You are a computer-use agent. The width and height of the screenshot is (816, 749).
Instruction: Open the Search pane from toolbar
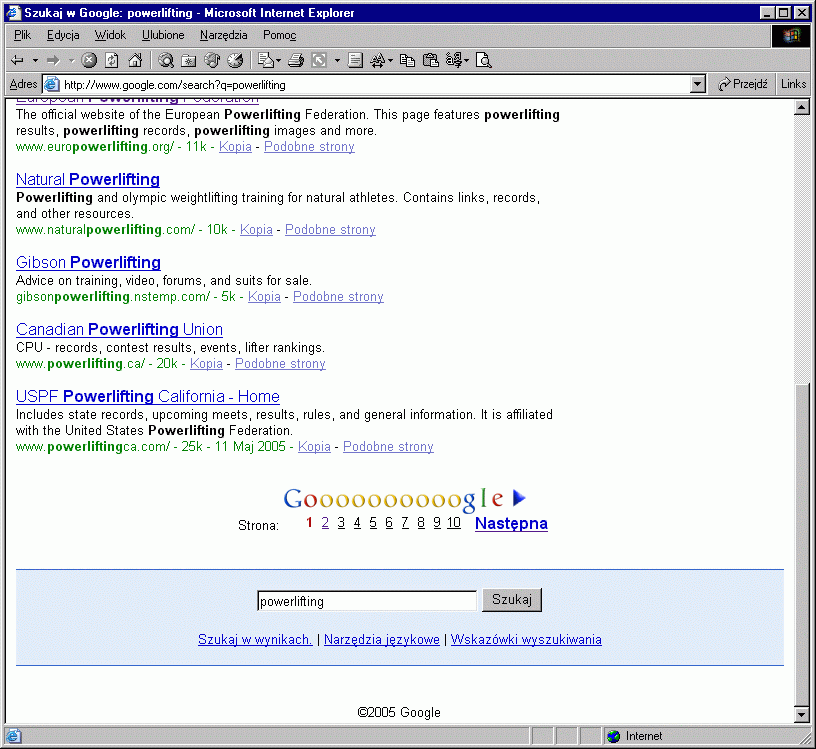[166, 60]
